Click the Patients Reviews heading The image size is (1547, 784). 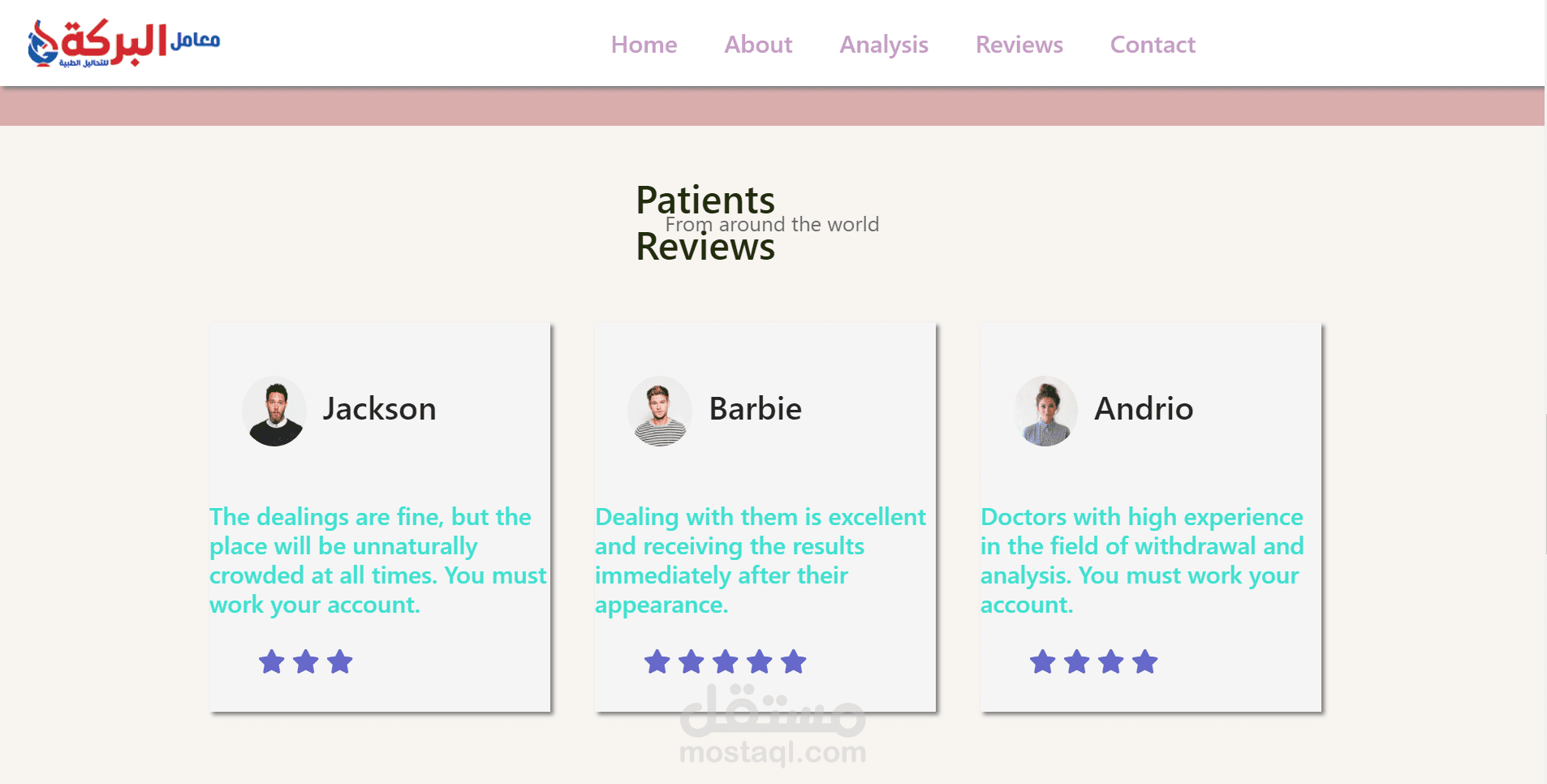[x=705, y=223]
